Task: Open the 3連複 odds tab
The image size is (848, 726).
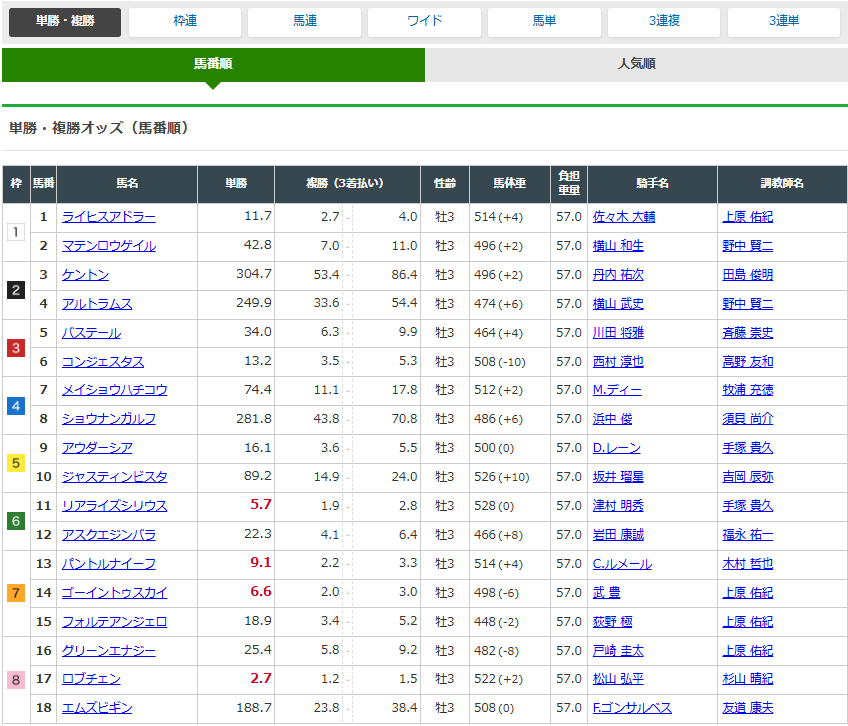Action: 664,22
